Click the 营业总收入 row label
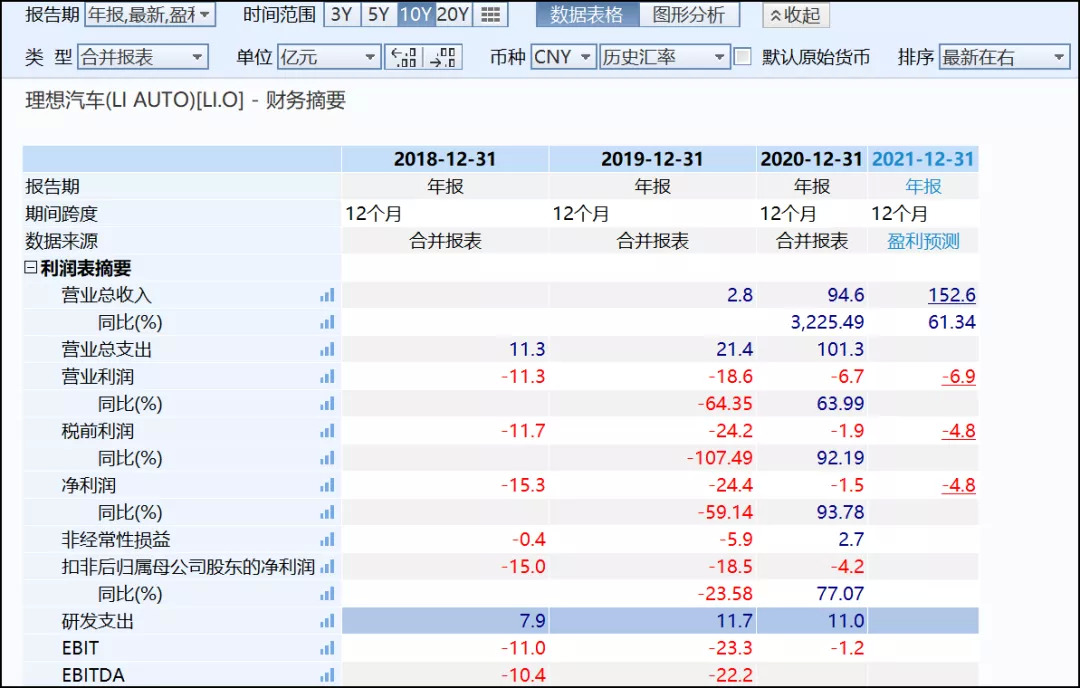1080x688 pixels. coord(106,295)
